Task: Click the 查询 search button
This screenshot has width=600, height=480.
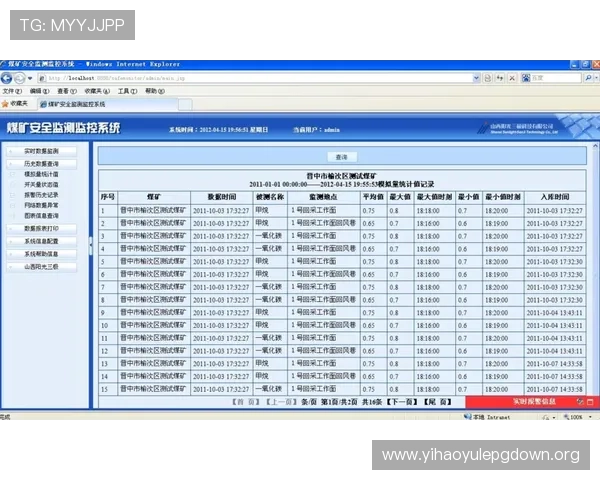Action: (341, 157)
